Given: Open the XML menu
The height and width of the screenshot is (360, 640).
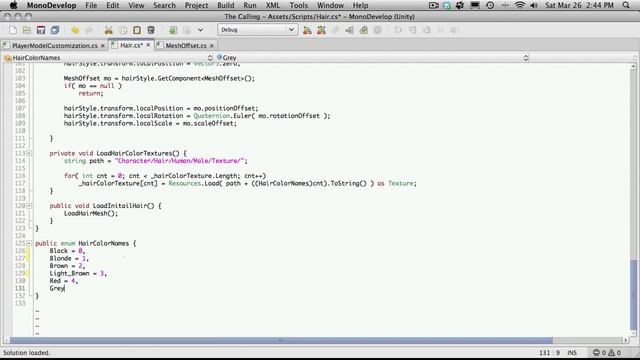Looking at the screenshot, I should [273, 5].
